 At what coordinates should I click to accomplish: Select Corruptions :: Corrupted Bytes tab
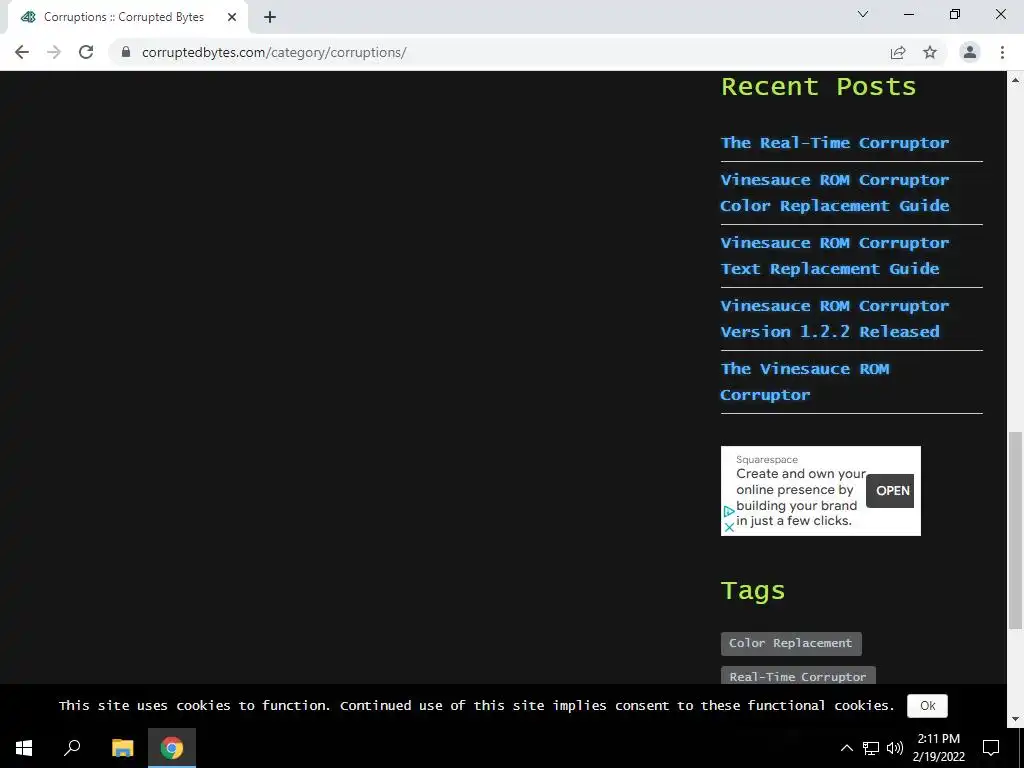tap(124, 17)
